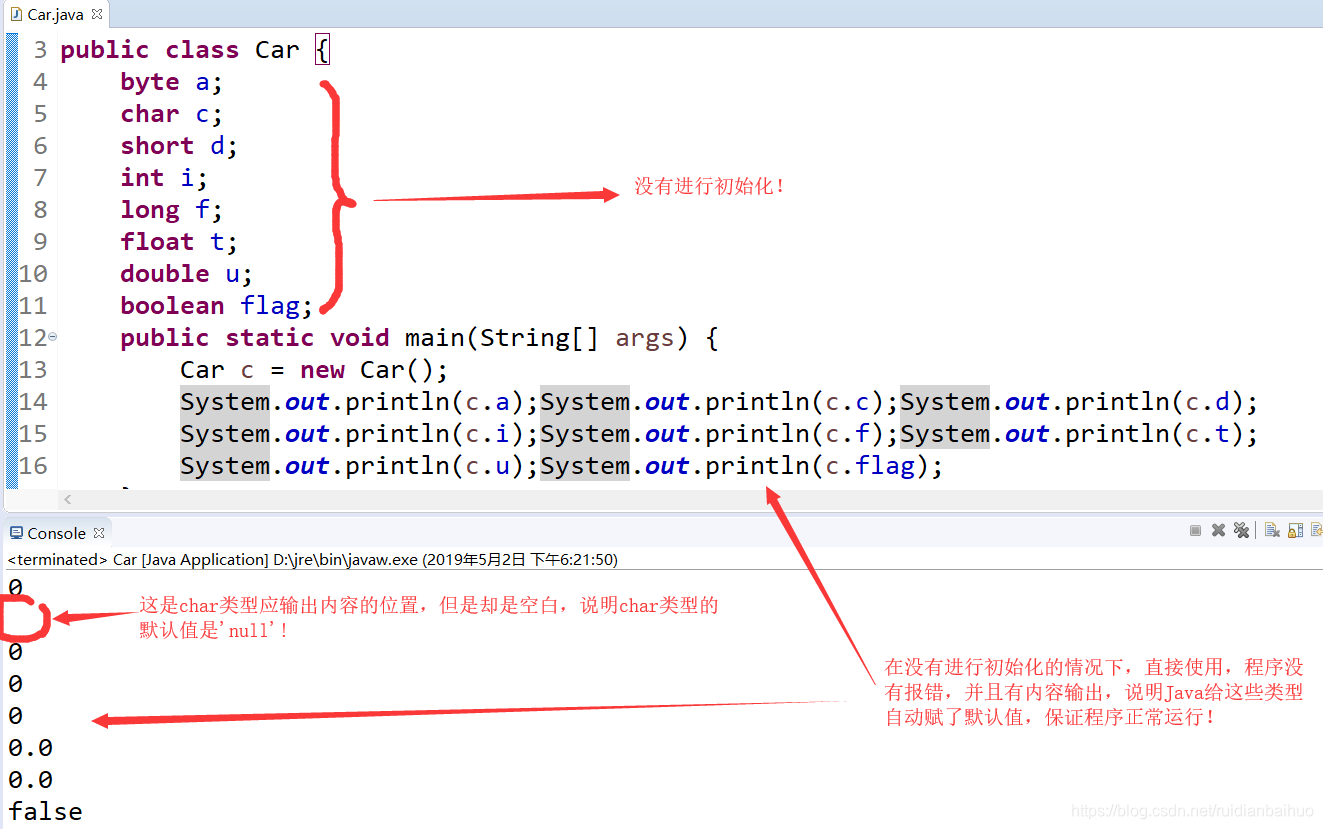Click the first '0' console output line
The image size is (1323, 829).
click(15, 587)
